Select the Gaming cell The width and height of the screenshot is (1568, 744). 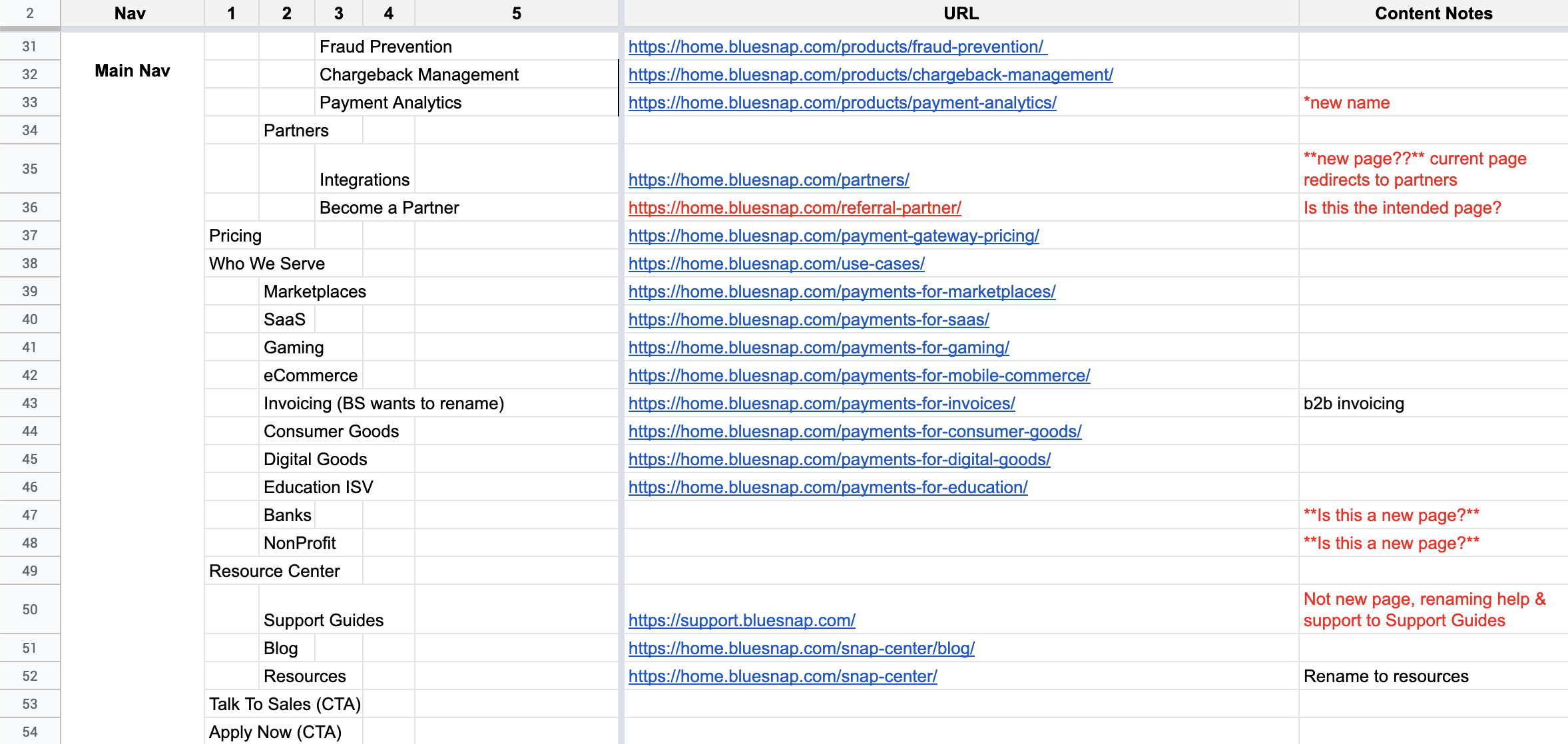point(294,347)
